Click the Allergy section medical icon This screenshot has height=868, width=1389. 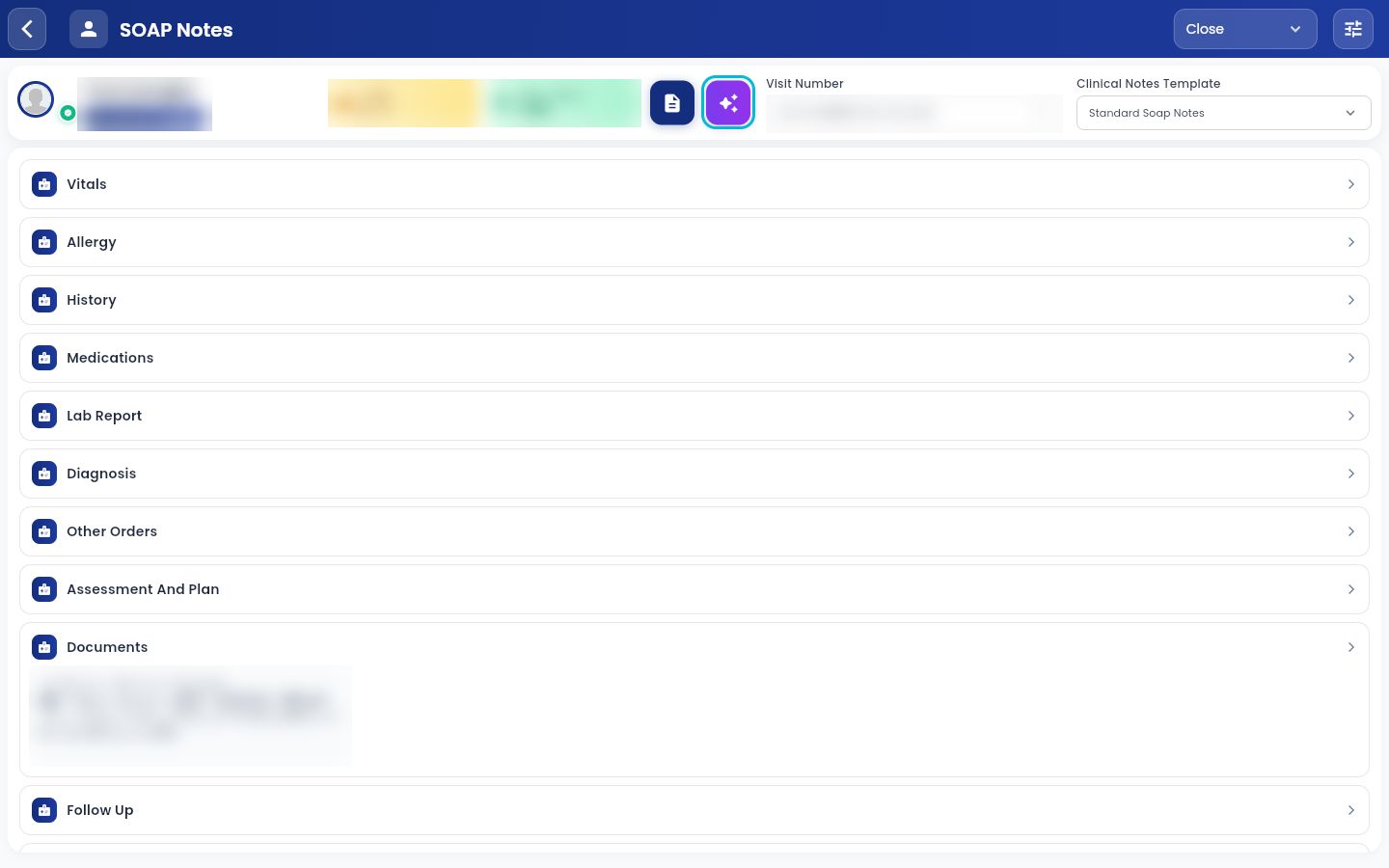[x=44, y=242]
